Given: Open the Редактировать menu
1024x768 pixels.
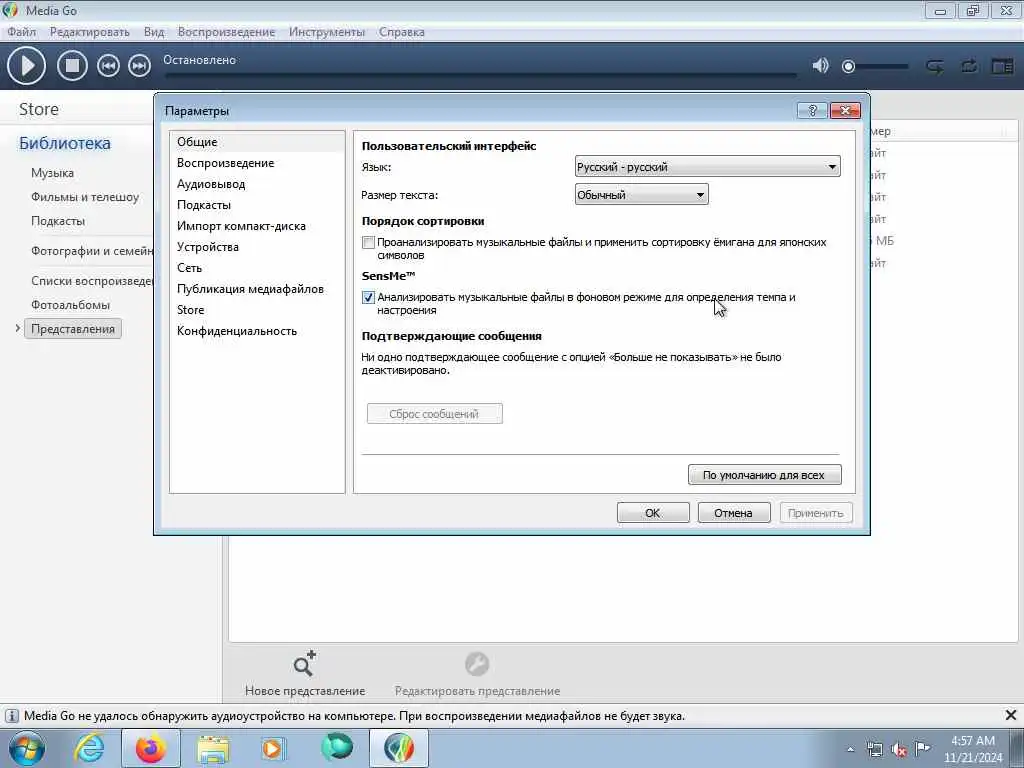Looking at the screenshot, I should pyautogui.click(x=89, y=32).
